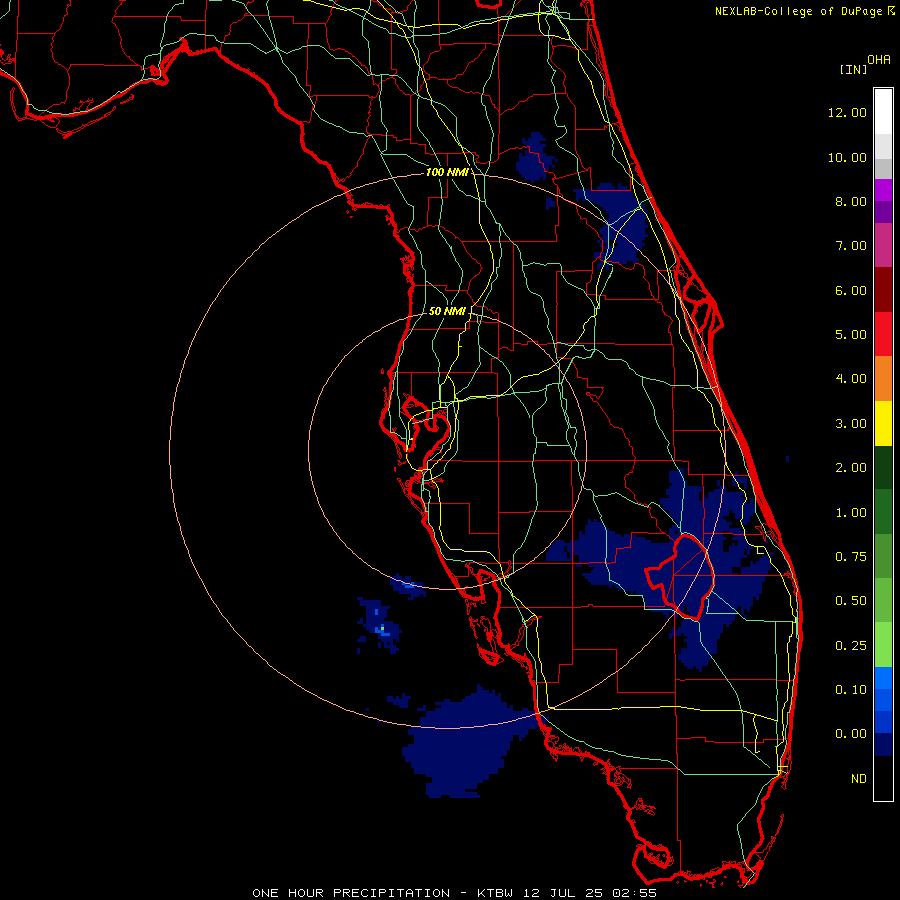
Task: Click the OHA product label
Action: (879, 59)
